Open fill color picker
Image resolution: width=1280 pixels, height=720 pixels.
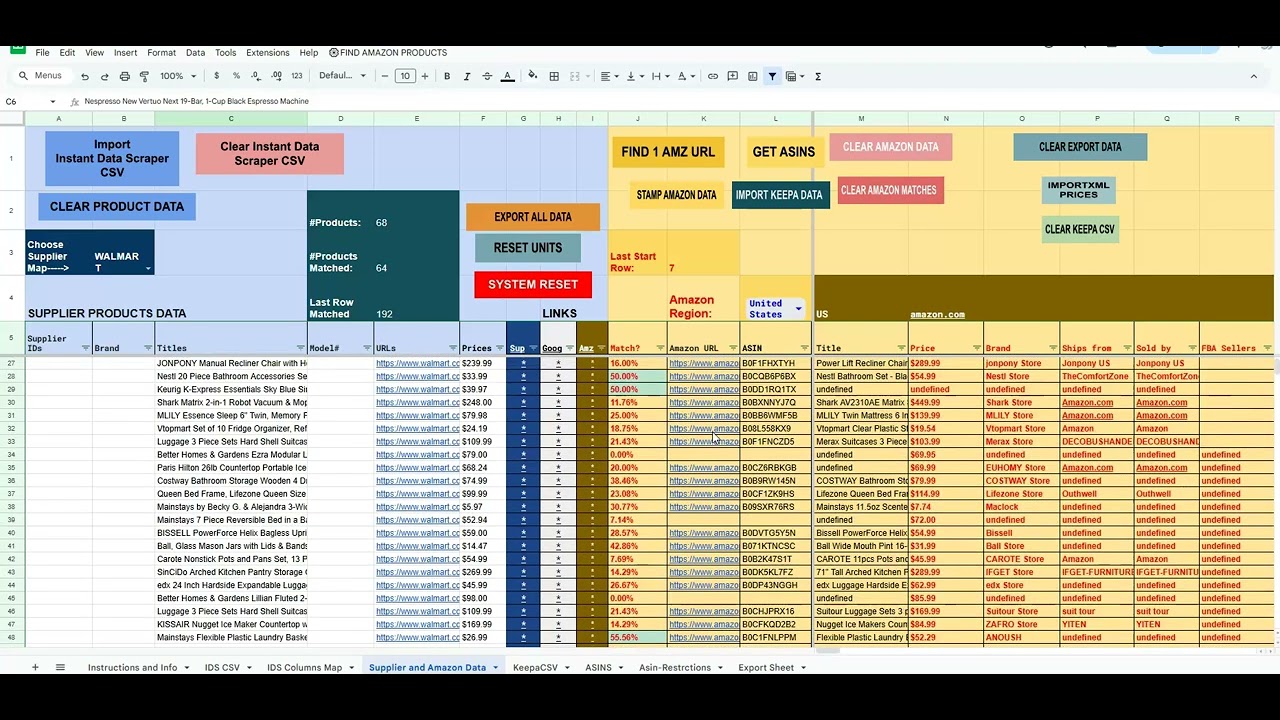pos(532,76)
